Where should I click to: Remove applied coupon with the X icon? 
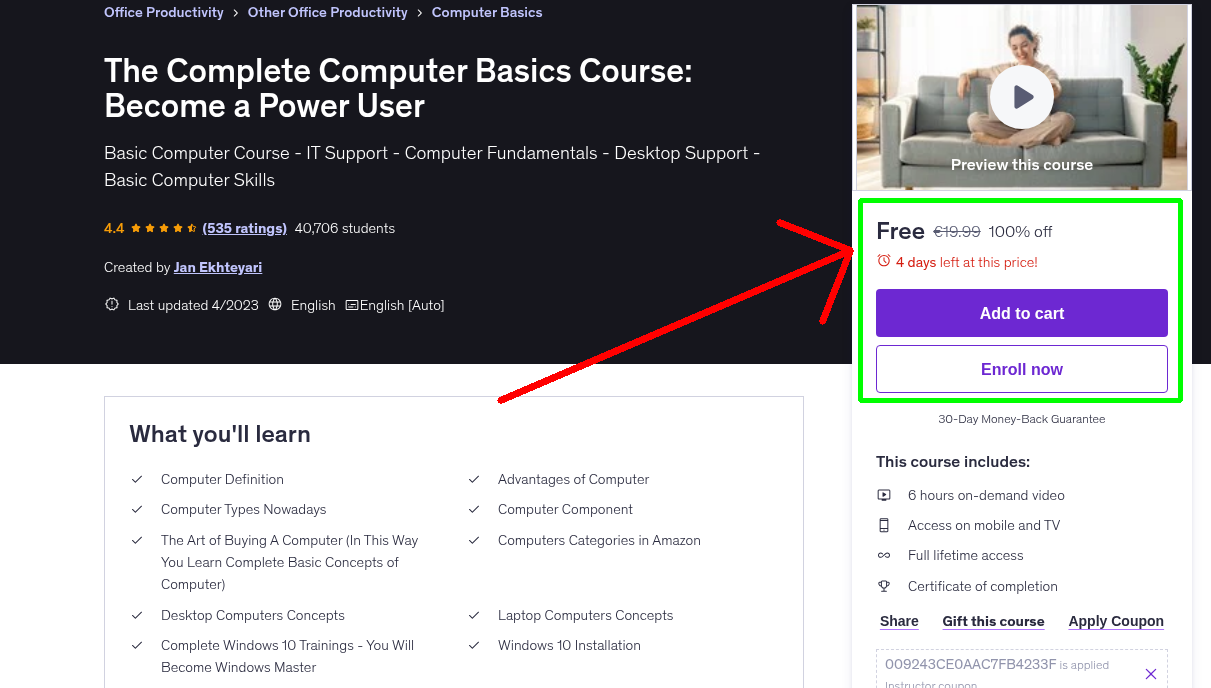(1150, 674)
